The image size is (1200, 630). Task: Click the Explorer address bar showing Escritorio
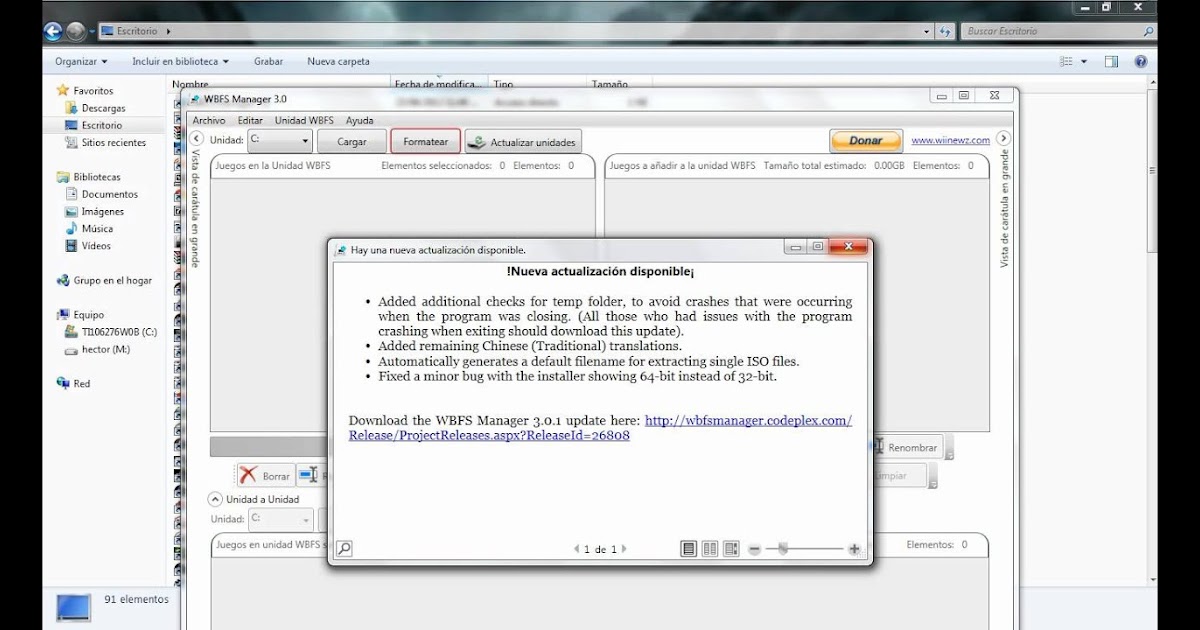tap(516, 31)
